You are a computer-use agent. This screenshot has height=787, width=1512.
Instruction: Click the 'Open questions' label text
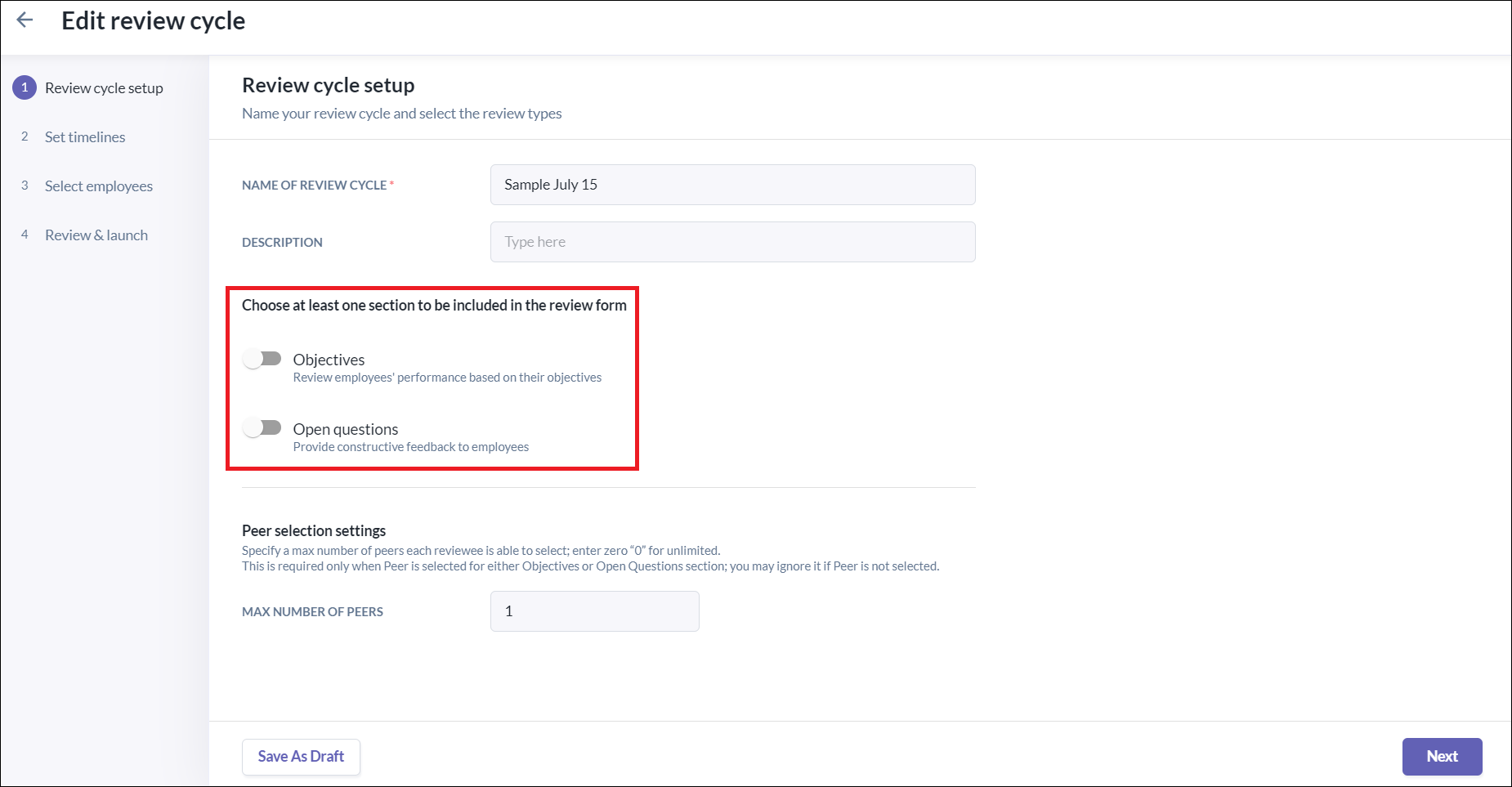[x=346, y=429]
